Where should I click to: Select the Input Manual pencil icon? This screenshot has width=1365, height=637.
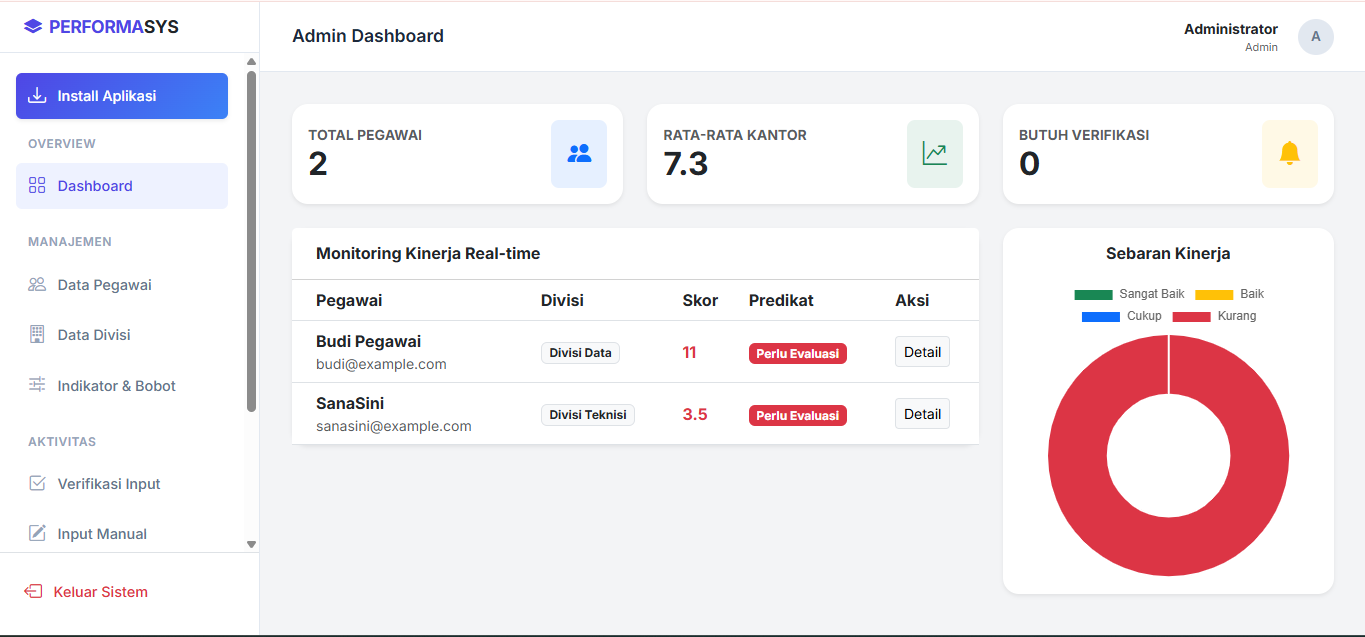[x=37, y=533]
